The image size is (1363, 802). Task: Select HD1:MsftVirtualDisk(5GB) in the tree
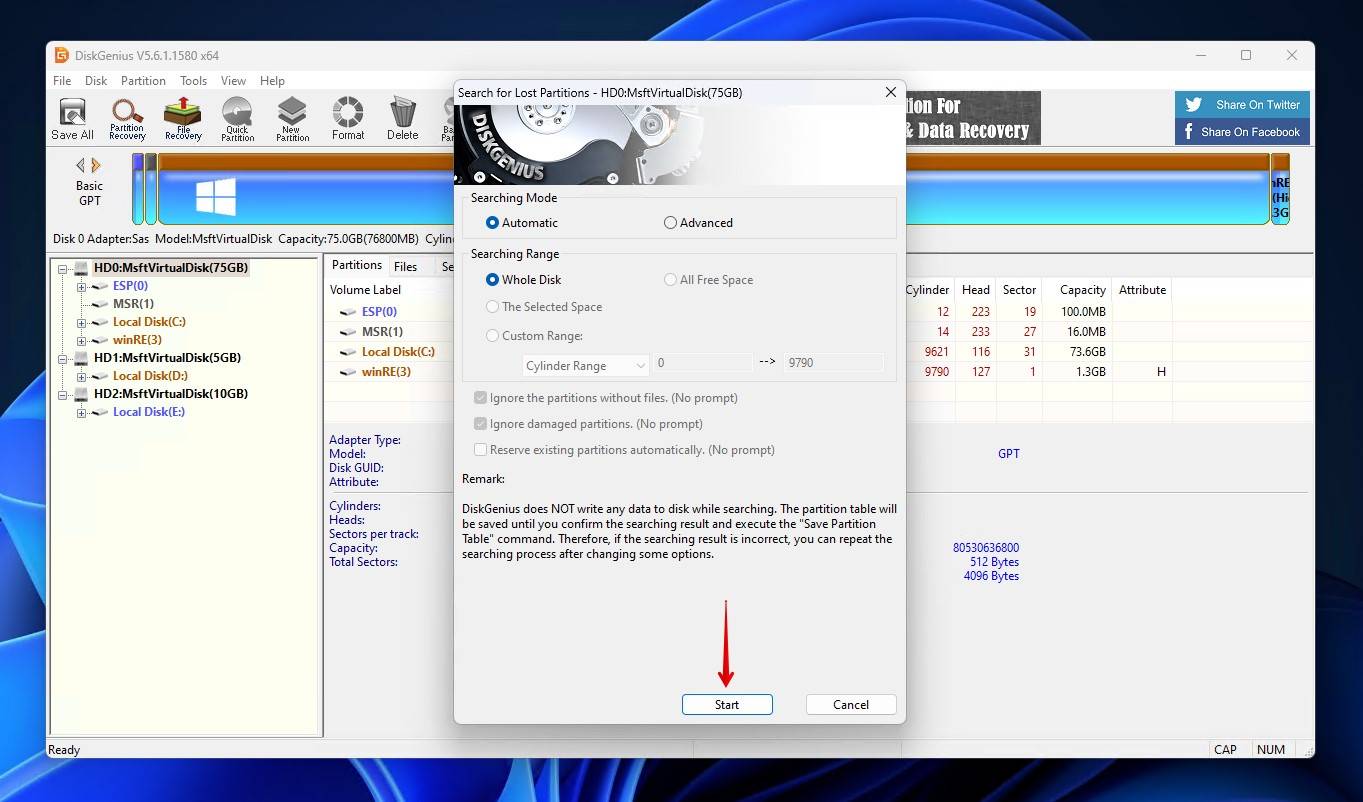point(167,358)
